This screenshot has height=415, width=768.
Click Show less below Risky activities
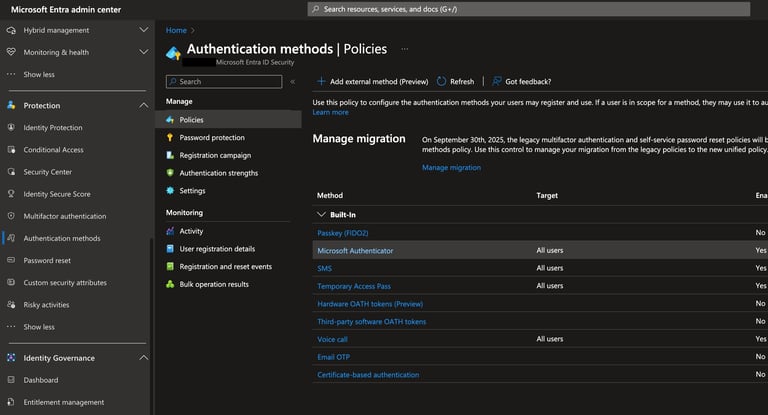39,327
